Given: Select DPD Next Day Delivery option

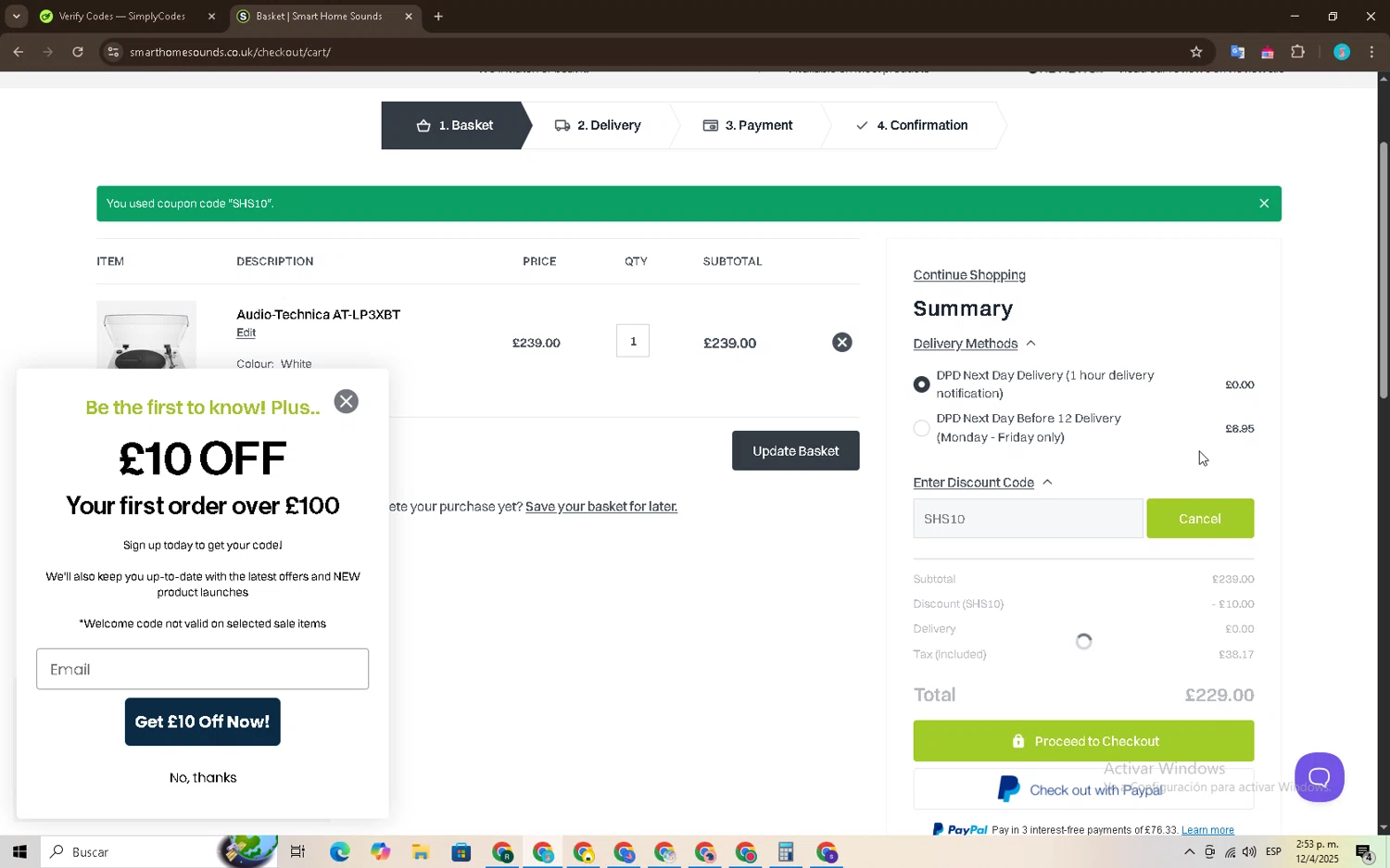Looking at the screenshot, I should click(x=921, y=384).
